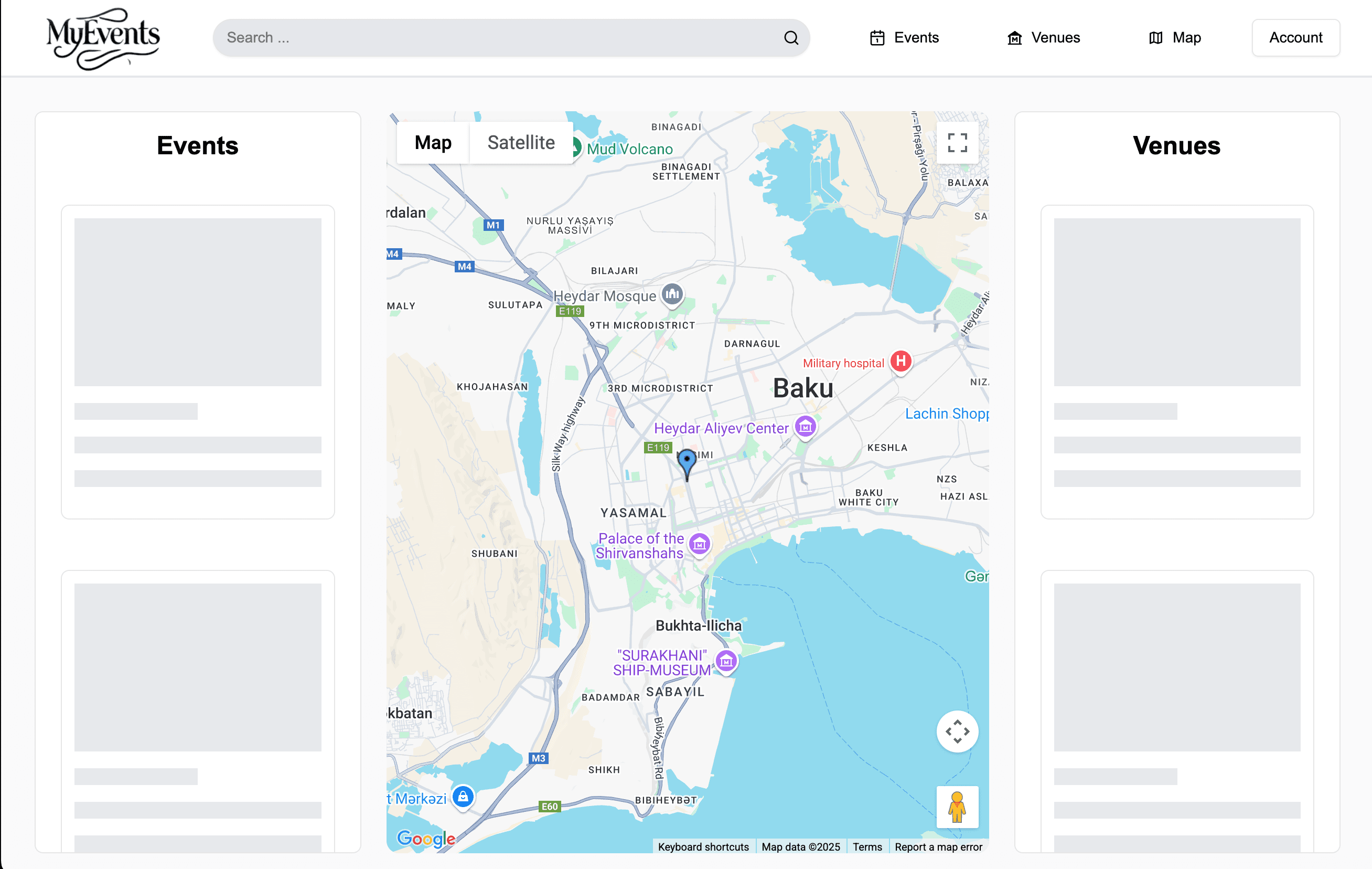Select the Street View pegman icon
Screen dimensions: 1372x869
957,807
